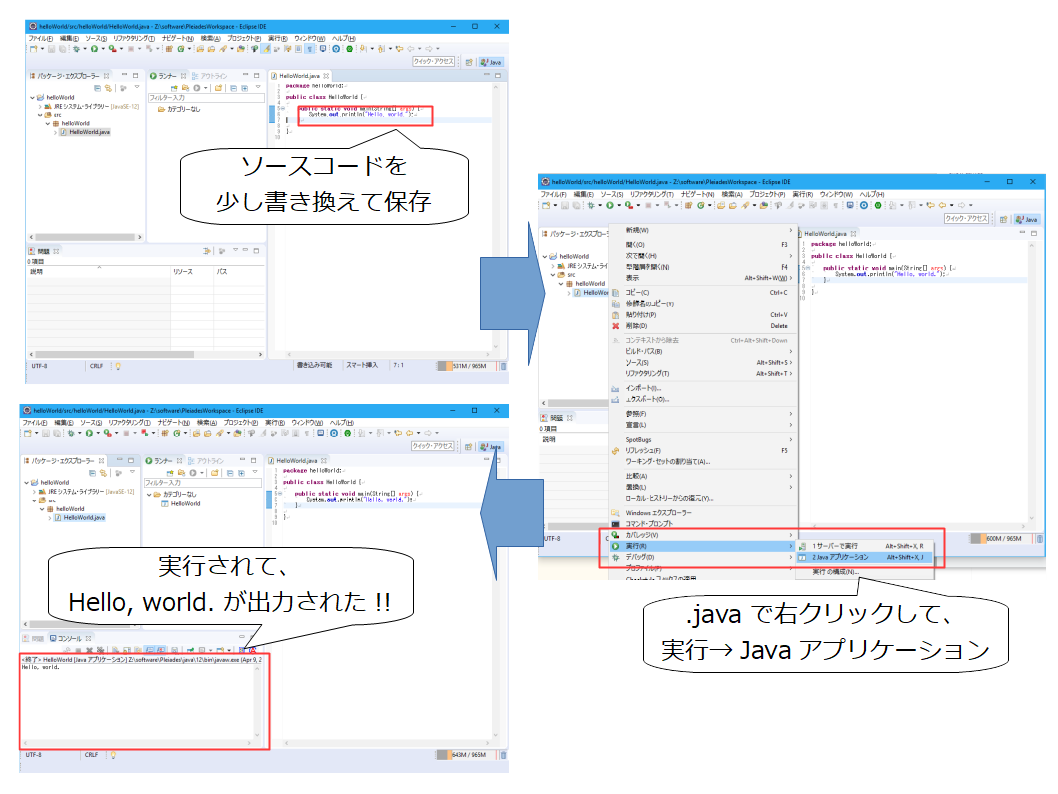Collapse helloWorld project in top-left Package Explorer
The image size is (1058, 794).
coord(32,98)
